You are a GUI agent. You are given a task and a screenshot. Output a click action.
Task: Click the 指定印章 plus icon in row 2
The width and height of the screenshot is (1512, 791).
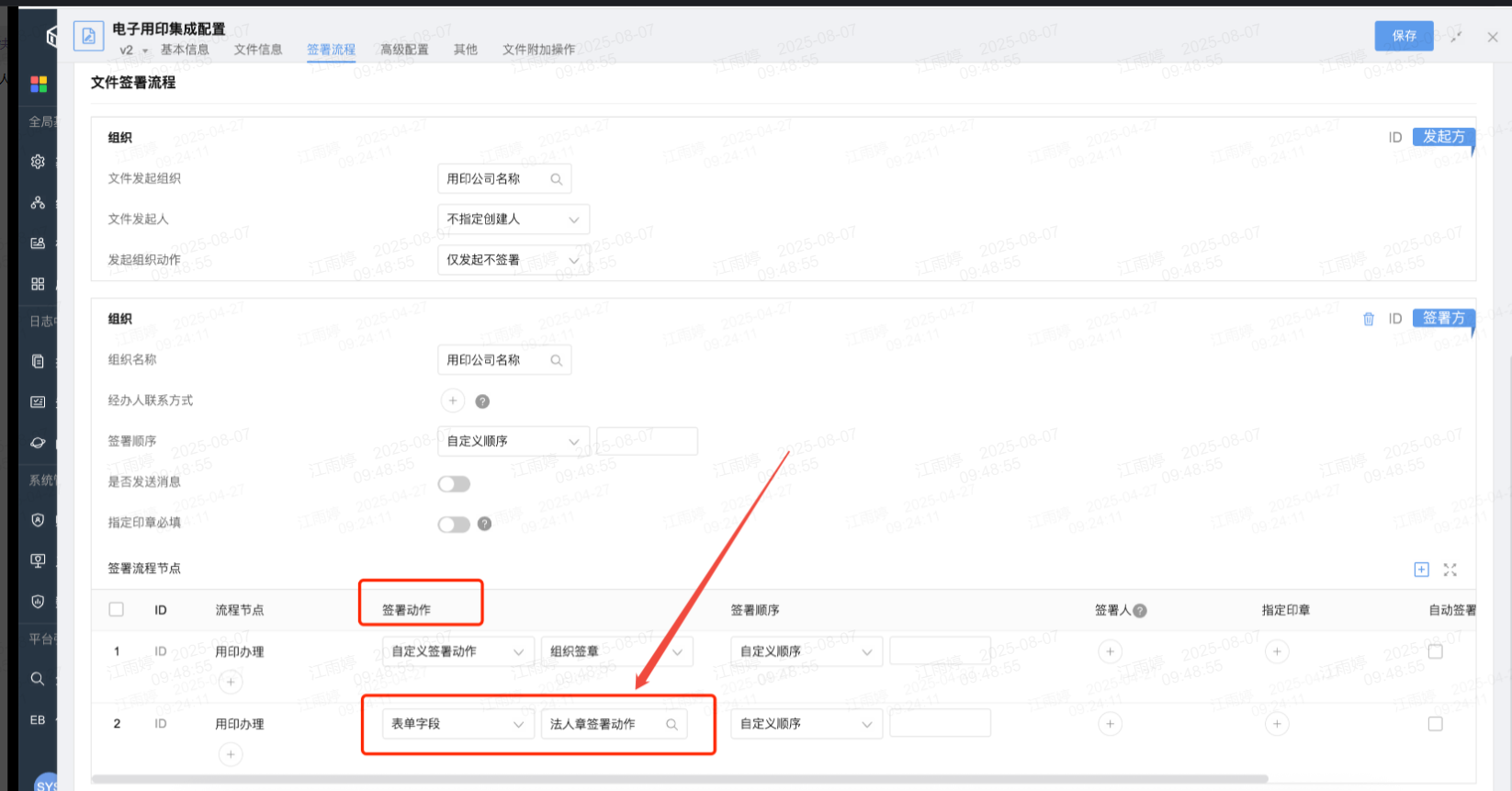point(1277,724)
